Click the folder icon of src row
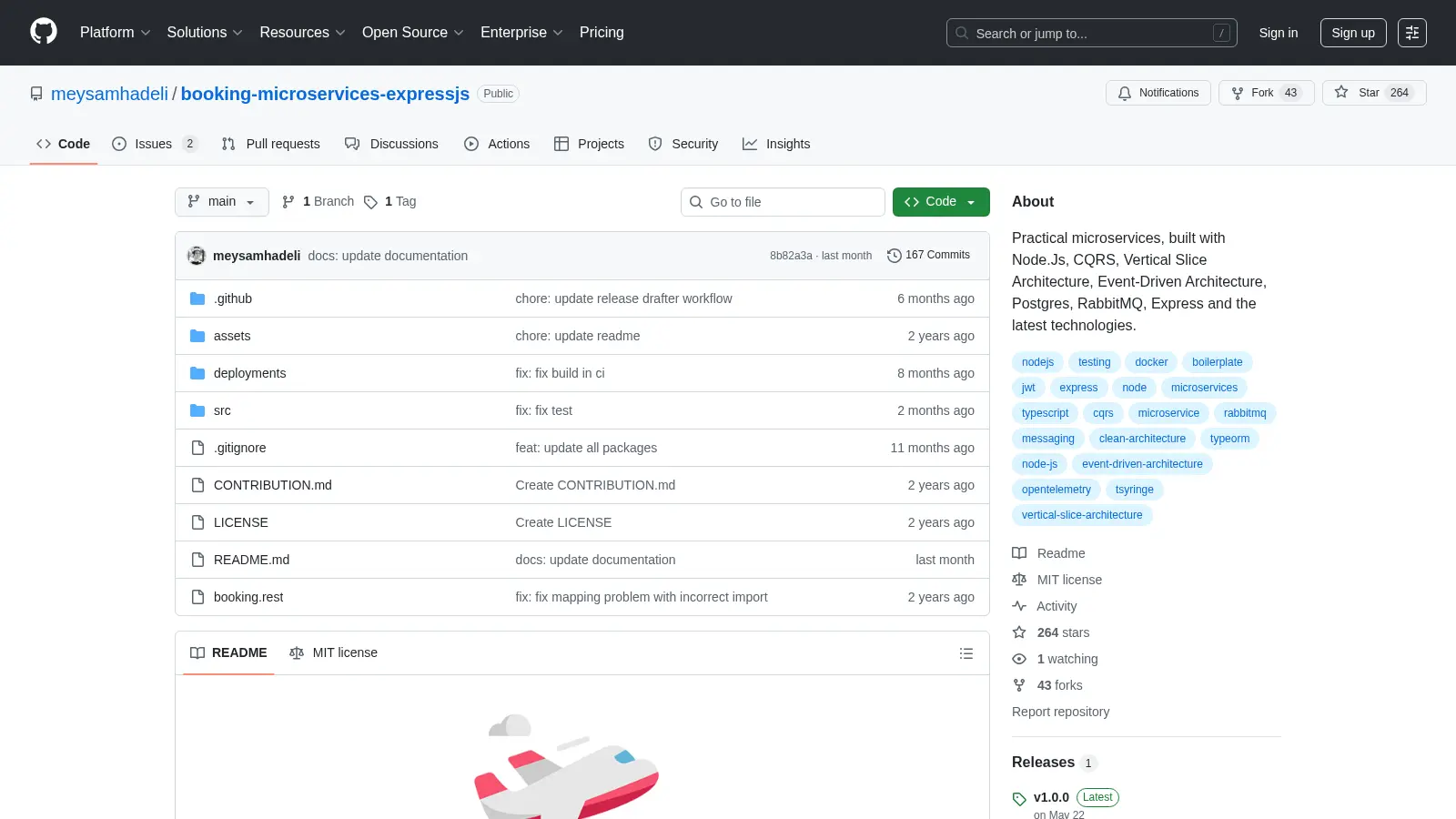This screenshot has width=1456, height=819. 197,410
